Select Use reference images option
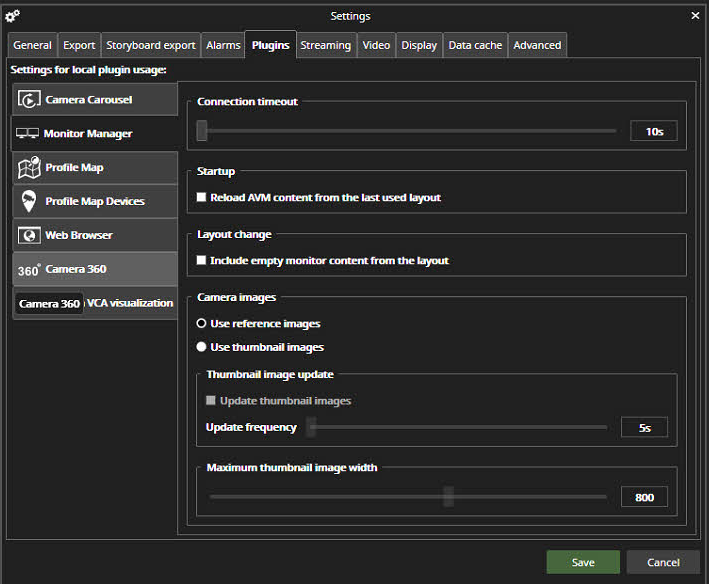 [201, 324]
